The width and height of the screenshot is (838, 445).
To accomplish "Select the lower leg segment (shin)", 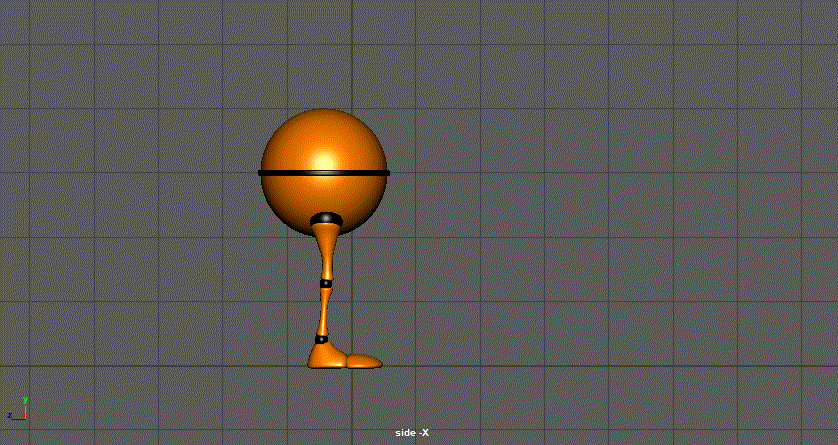I will [x=324, y=311].
